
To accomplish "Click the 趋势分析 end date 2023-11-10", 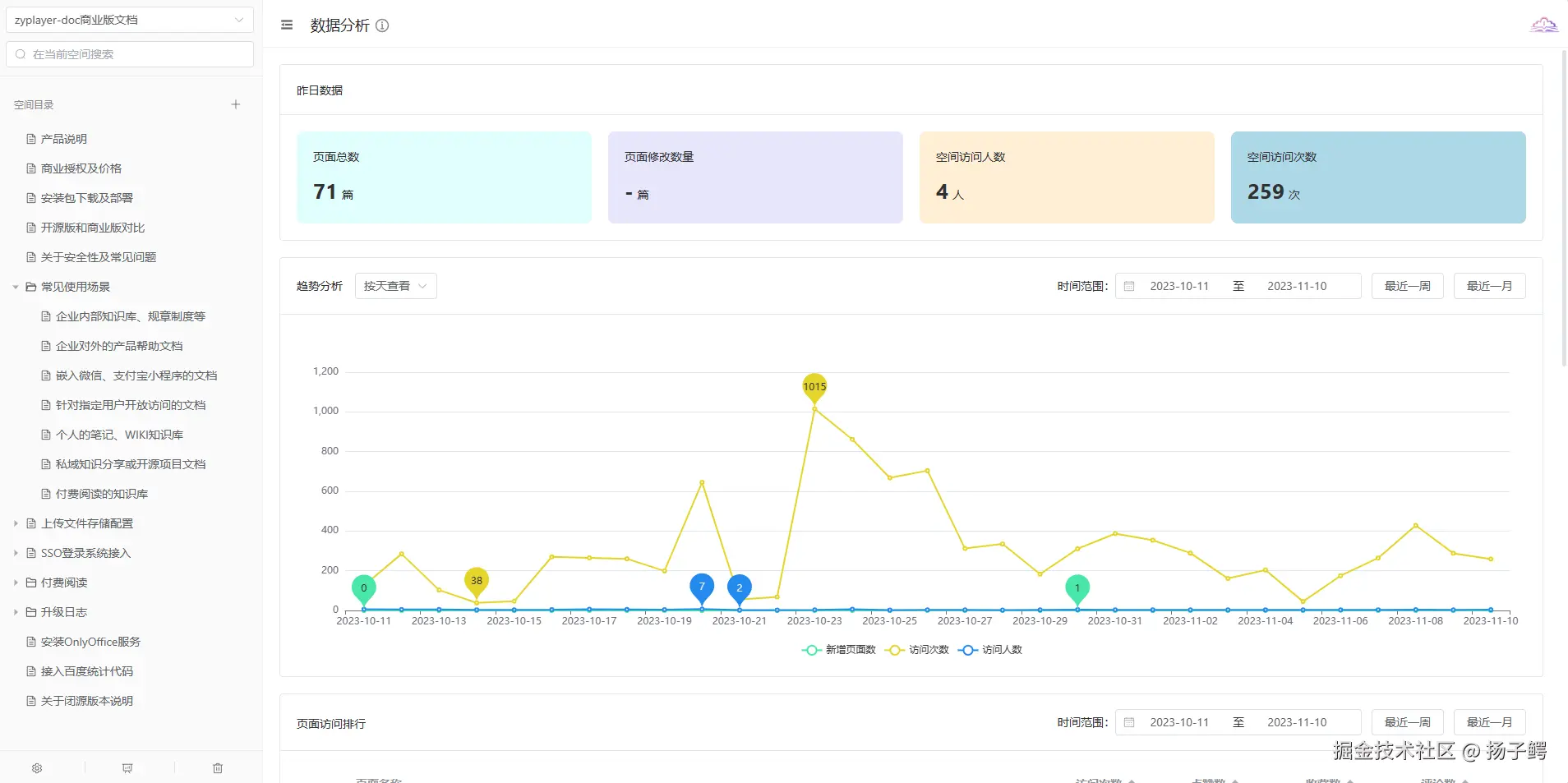I will click(1297, 286).
